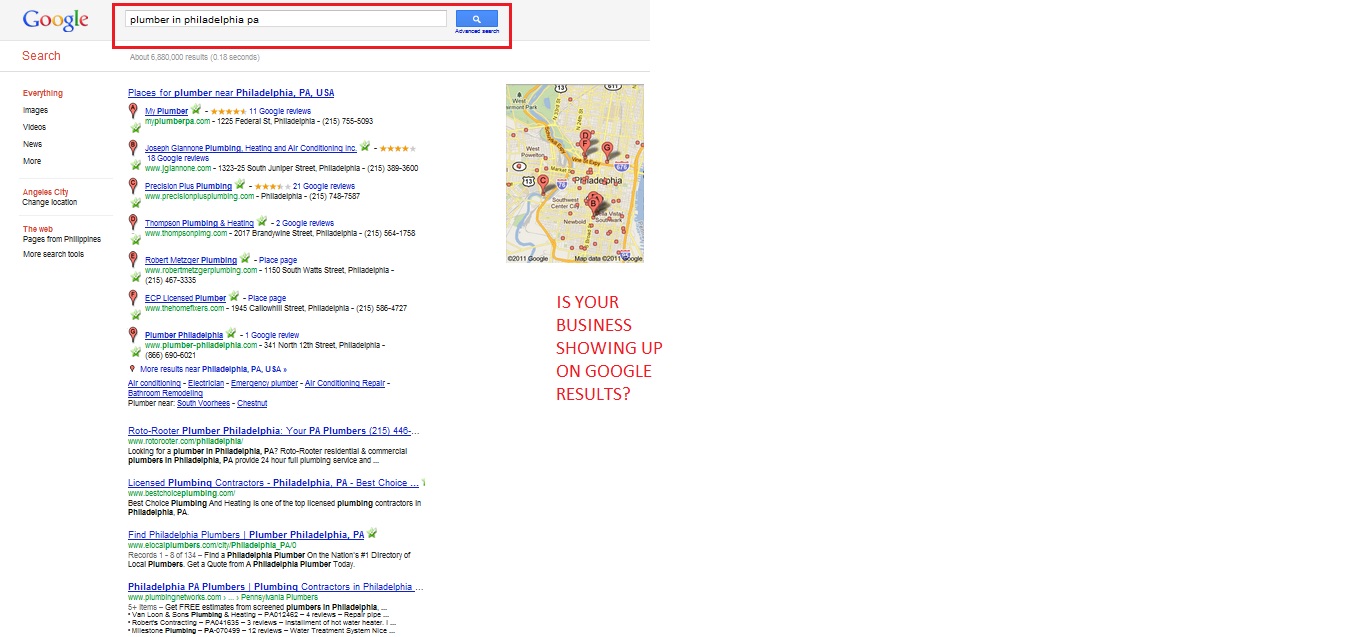Click marker pin A beside My Plumber
Image resolution: width=1360 pixels, height=637 pixels.
point(133,111)
